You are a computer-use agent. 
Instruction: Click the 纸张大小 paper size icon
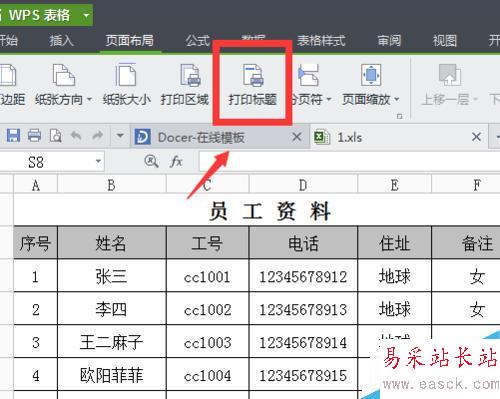126,75
